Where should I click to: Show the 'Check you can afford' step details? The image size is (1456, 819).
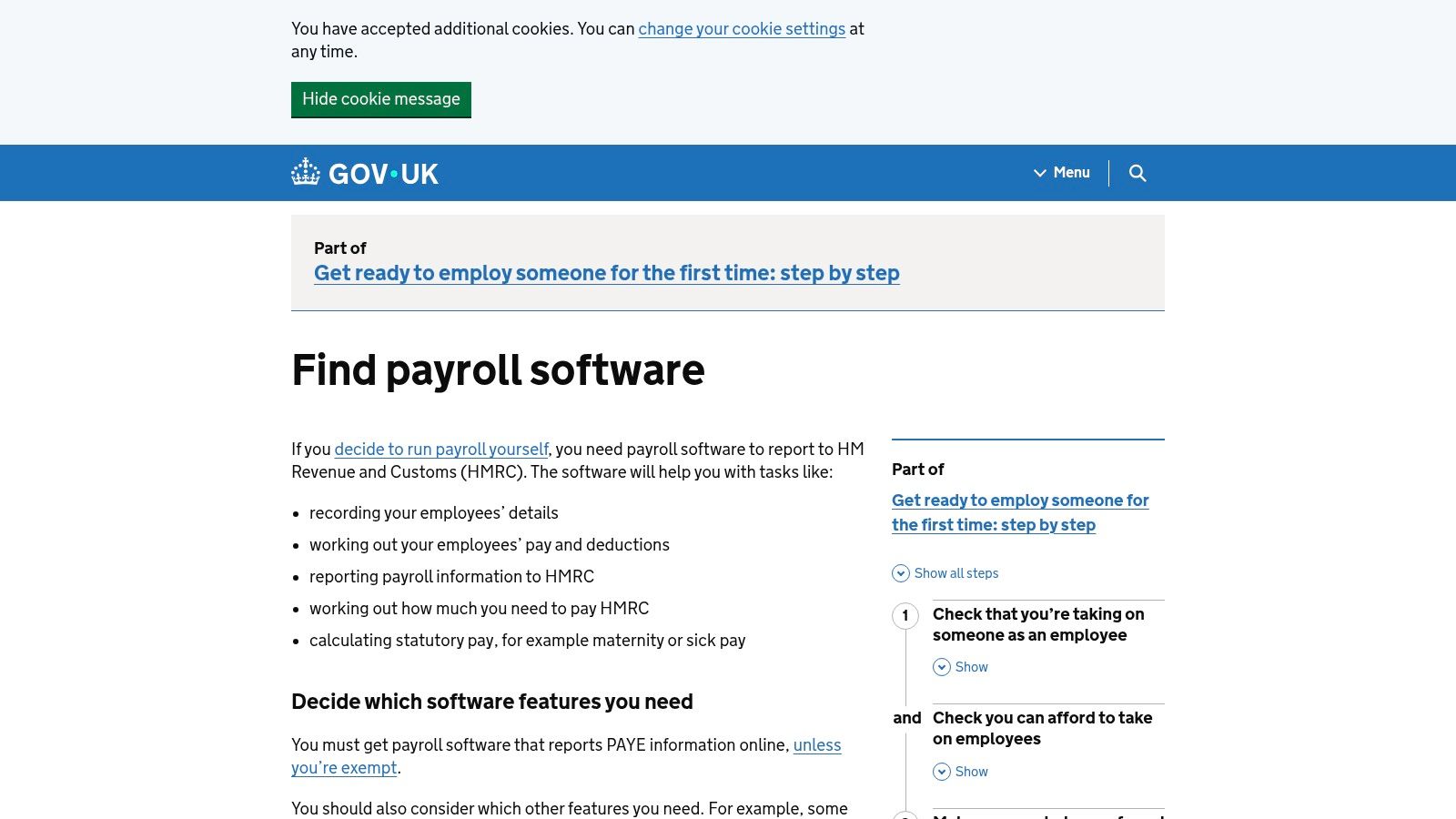[x=971, y=772]
